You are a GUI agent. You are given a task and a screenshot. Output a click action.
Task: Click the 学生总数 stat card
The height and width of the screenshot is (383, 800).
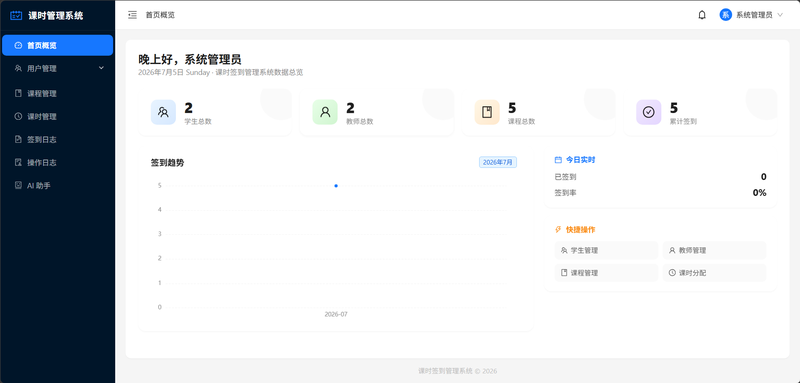coord(215,112)
